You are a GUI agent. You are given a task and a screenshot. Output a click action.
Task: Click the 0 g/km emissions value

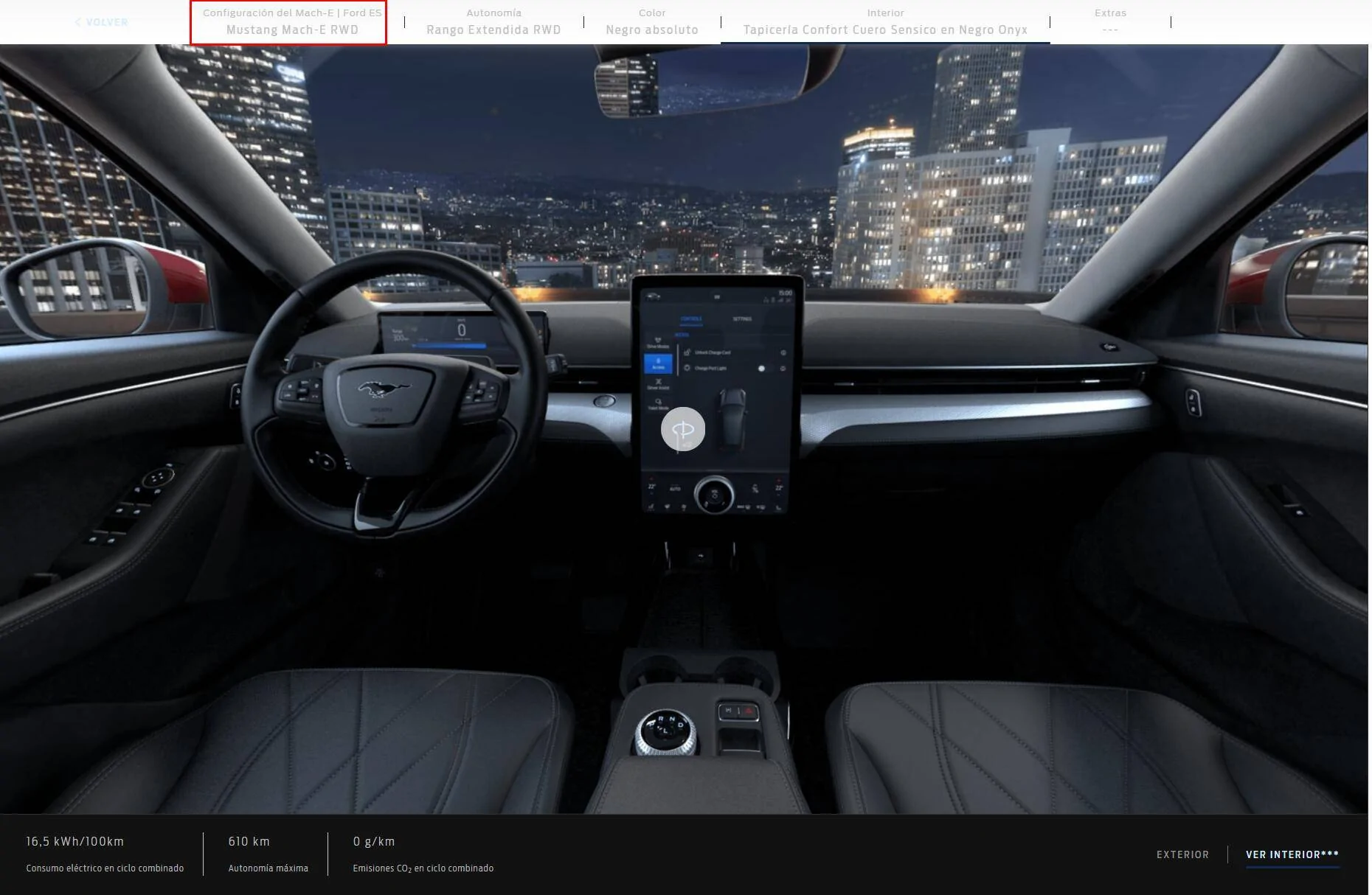[x=374, y=841]
